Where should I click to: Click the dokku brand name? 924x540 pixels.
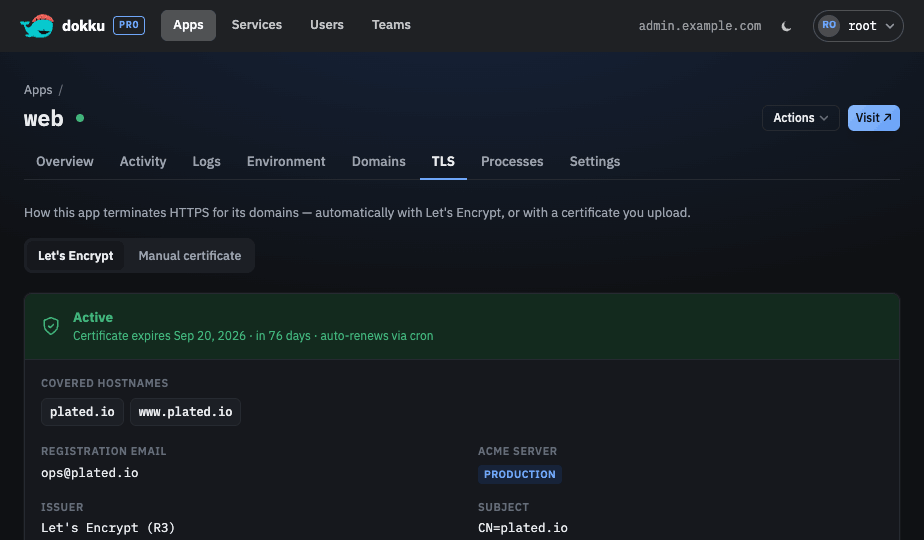tap(83, 25)
